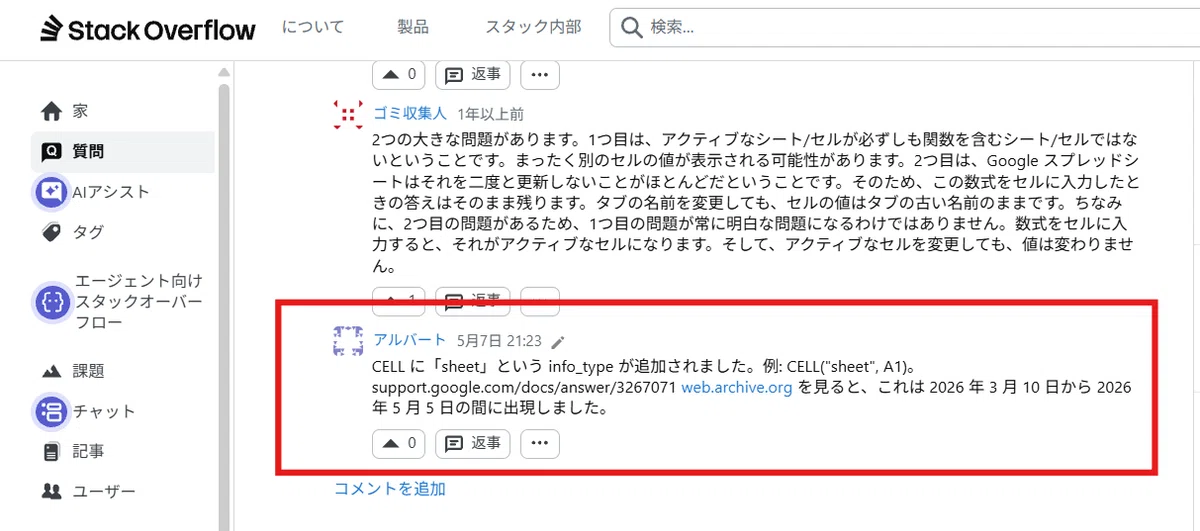Open more options on アルバート's comment
This screenshot has height=531, width=1200.
click(x=540, y=443)
